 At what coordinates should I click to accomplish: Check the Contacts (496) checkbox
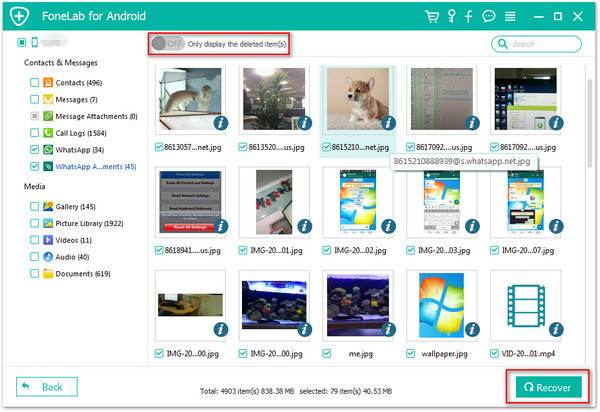(34, 83)
